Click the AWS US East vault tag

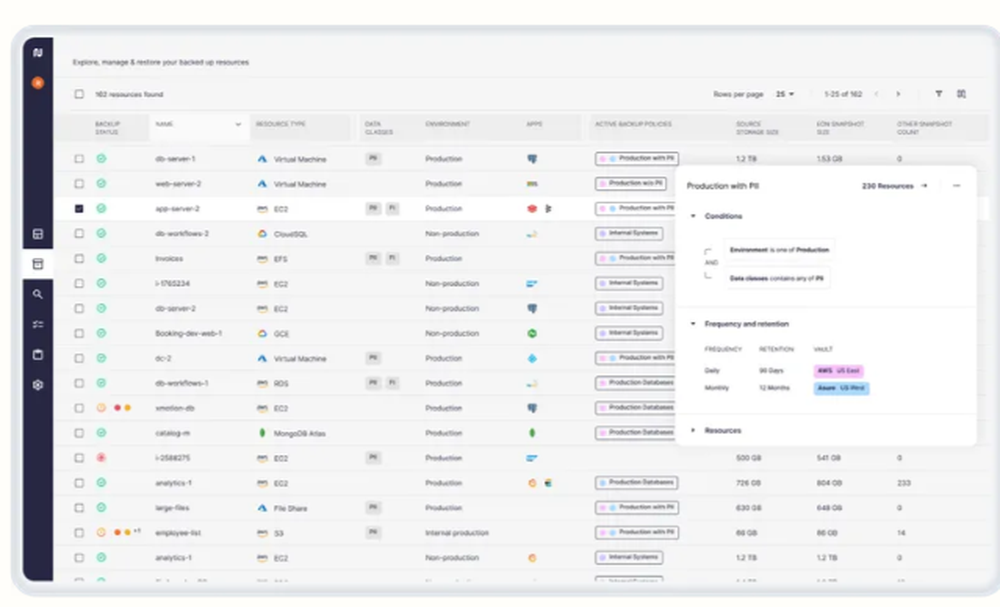click(x=839, y=370)
